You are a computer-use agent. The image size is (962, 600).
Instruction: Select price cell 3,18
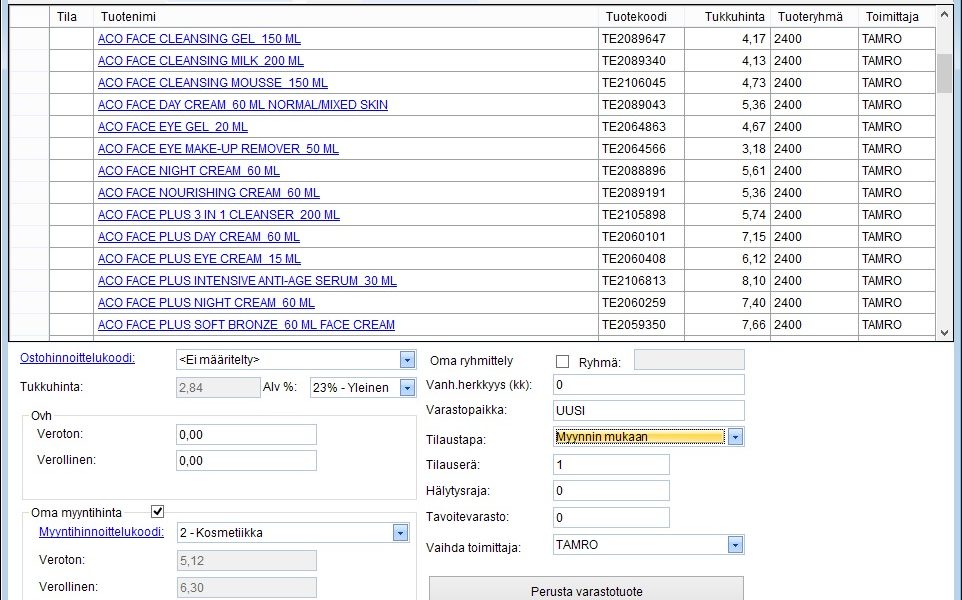[728, 149]
